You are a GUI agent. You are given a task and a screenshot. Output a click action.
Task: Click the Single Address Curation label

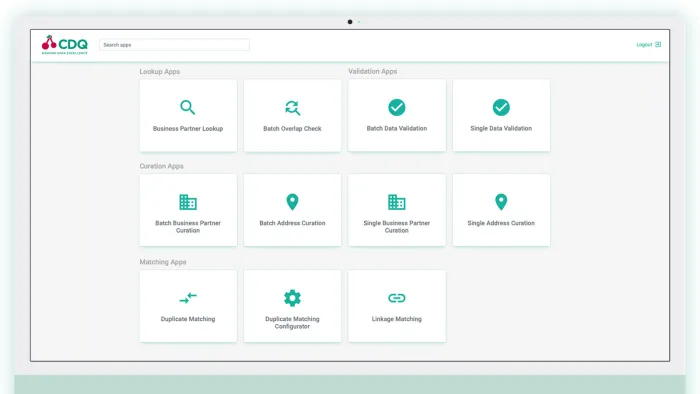click(x=501, y=223)
